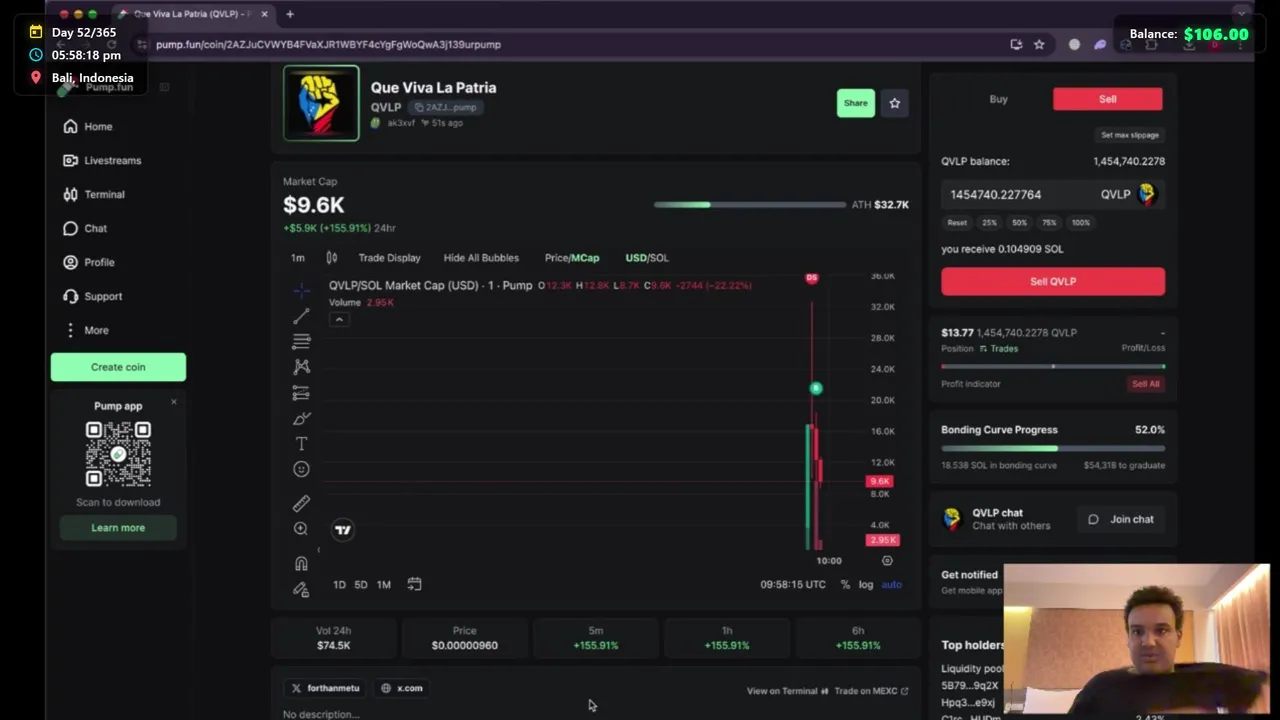This screenshot has height=720, width=1280.
Task: Click Set max slippage button
Action: coord(1130,135)
